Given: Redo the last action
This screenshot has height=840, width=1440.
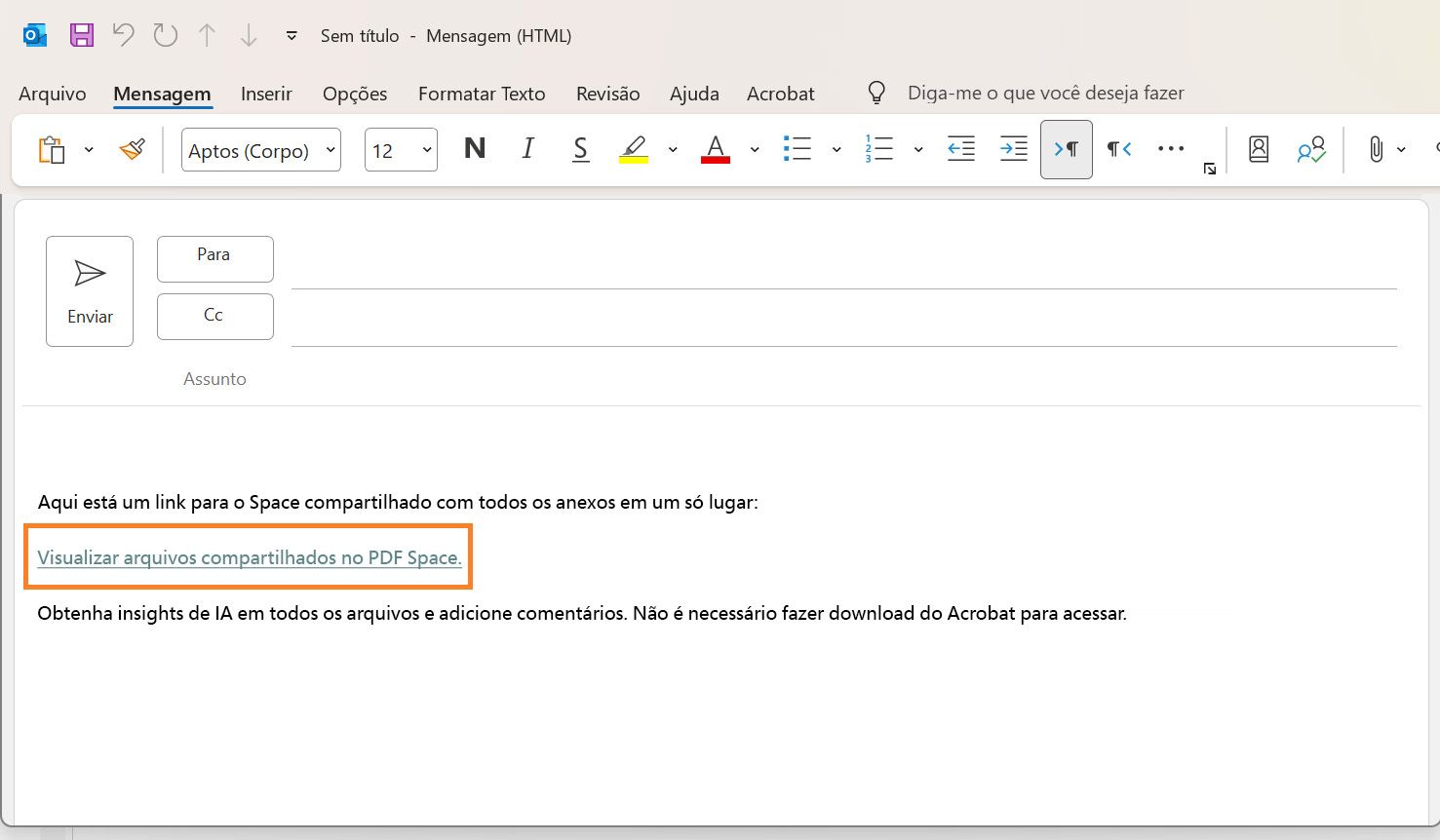Looking at the screenshot, I should click(x=166, y=36).
